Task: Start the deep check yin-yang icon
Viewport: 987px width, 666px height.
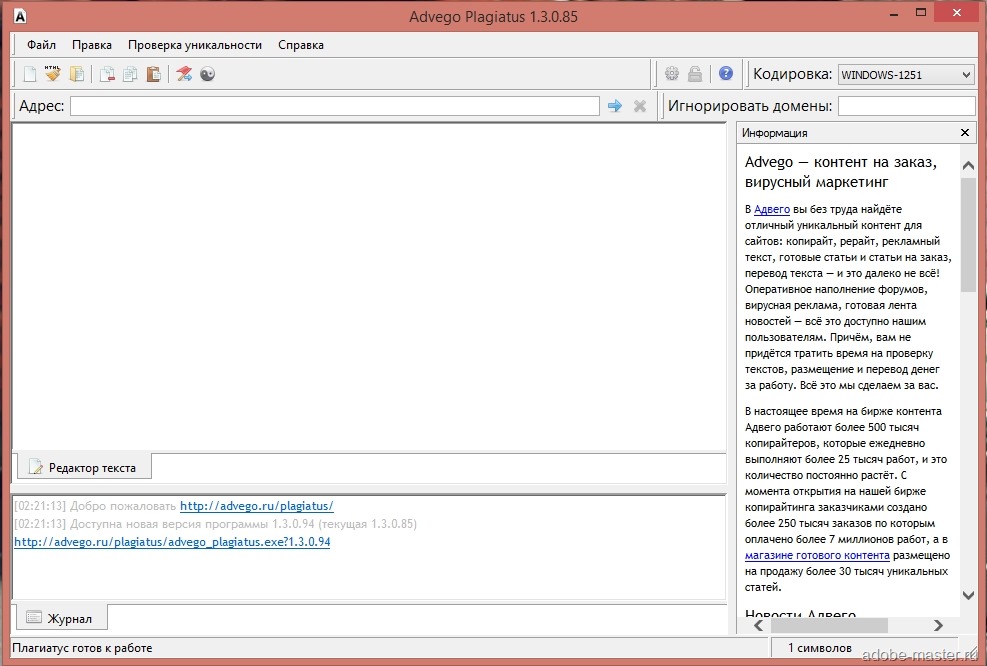Action: pos(208,74)
